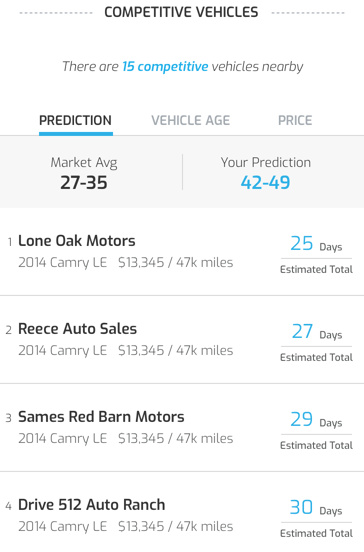Open the Price tab
The height and width of the screenshot is (552, 364).
[x=295, y=120]
